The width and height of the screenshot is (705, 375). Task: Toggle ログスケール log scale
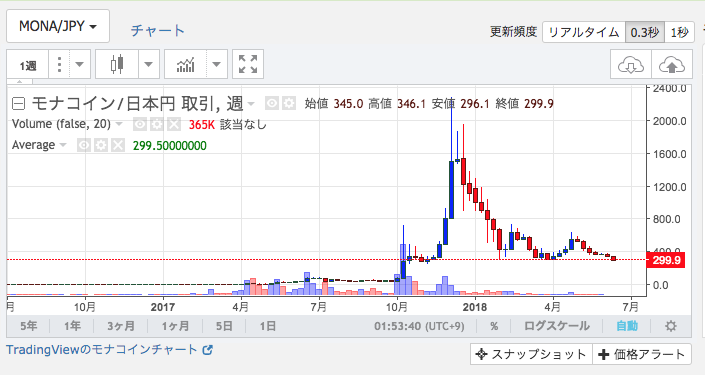pyautogui.click(x=557, y=326)
